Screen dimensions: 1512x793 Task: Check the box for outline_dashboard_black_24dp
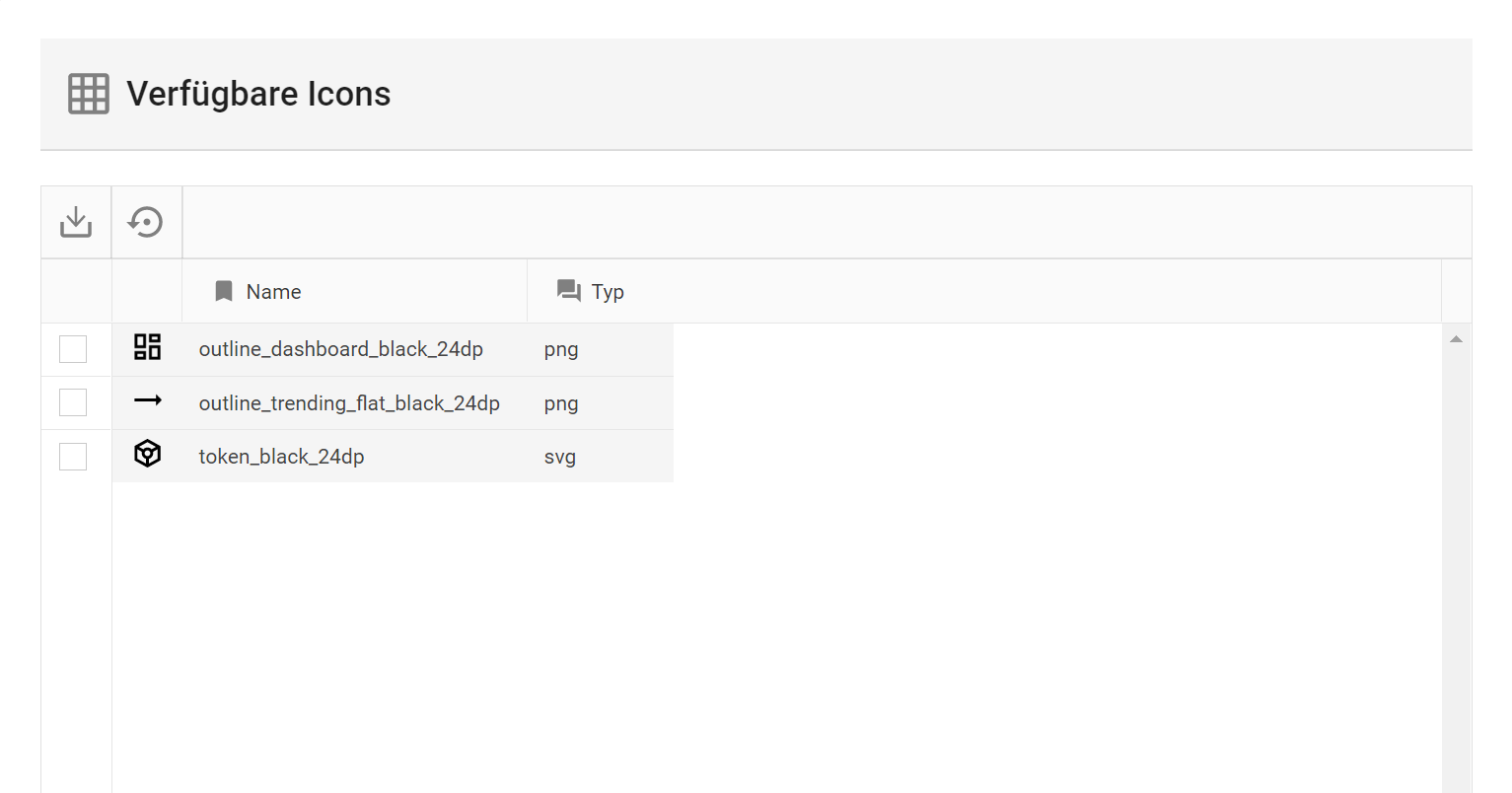73,349
